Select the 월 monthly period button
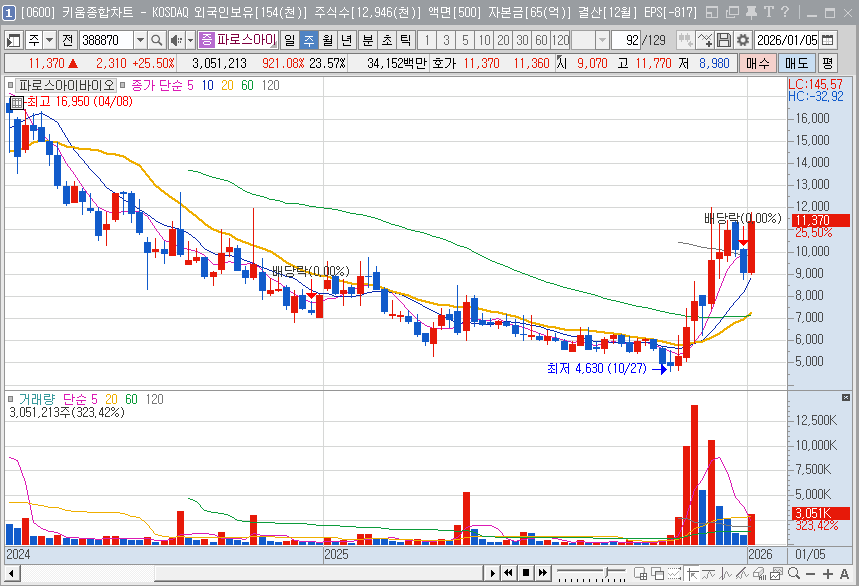This screenshot has width=859, height=586. (328, 40)
